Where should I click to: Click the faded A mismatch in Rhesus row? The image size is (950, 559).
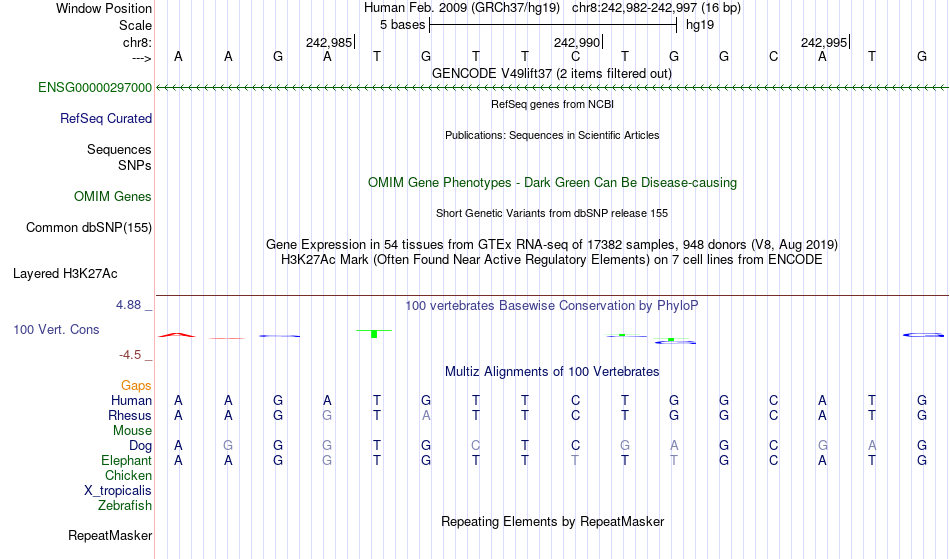[x=426, y=415]
